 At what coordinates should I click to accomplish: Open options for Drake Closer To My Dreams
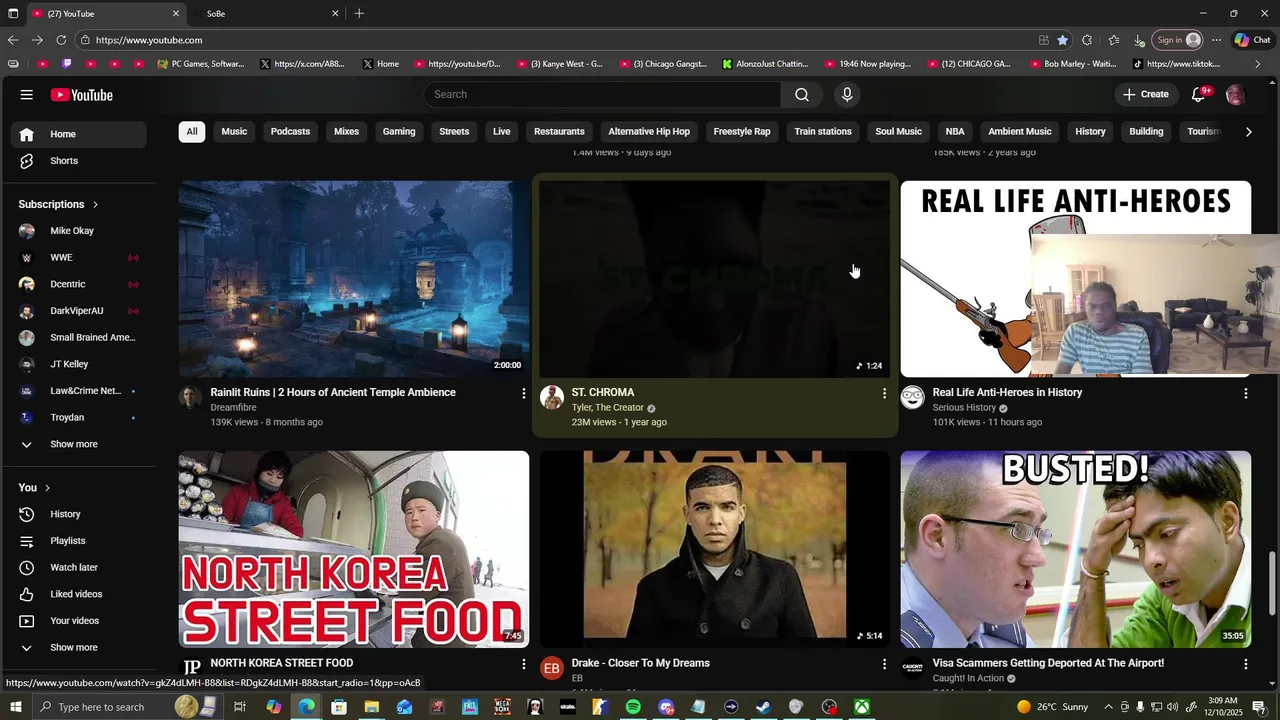(x=884, y=664)
